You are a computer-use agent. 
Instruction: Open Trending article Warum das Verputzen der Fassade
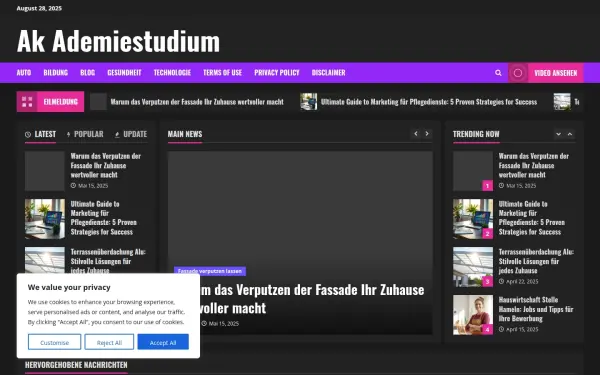click(534, 165)
